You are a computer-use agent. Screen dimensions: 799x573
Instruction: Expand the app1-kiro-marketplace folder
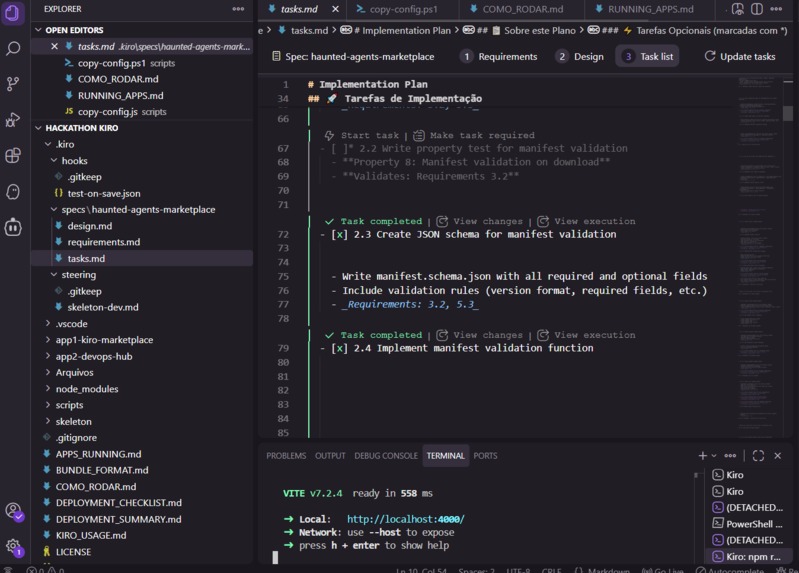pos(48,340)
